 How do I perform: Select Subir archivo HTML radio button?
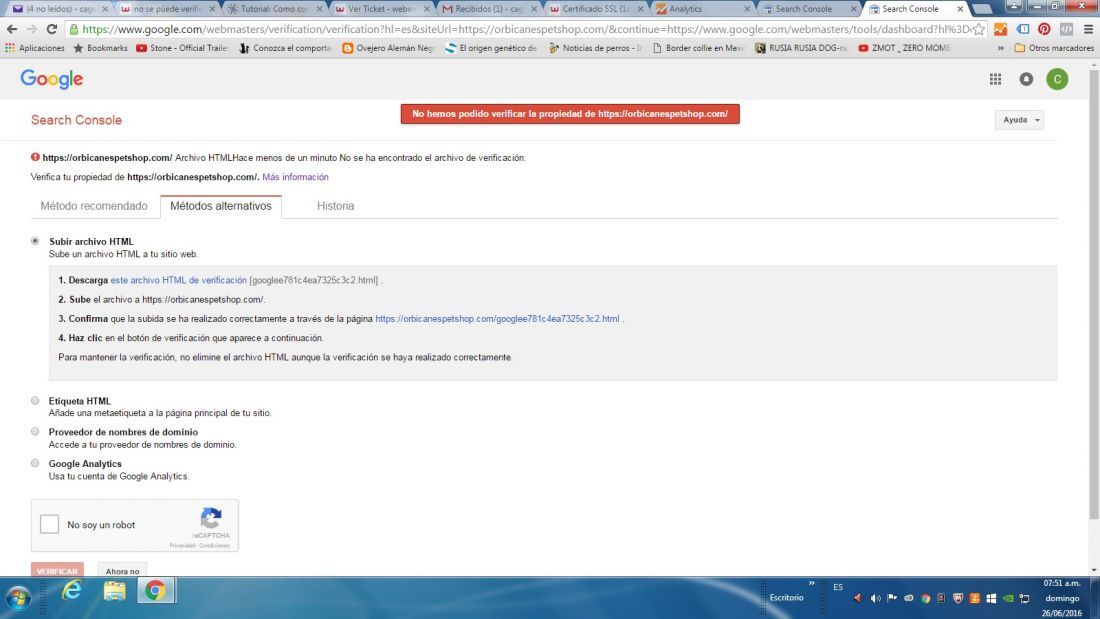pos(35,241)
